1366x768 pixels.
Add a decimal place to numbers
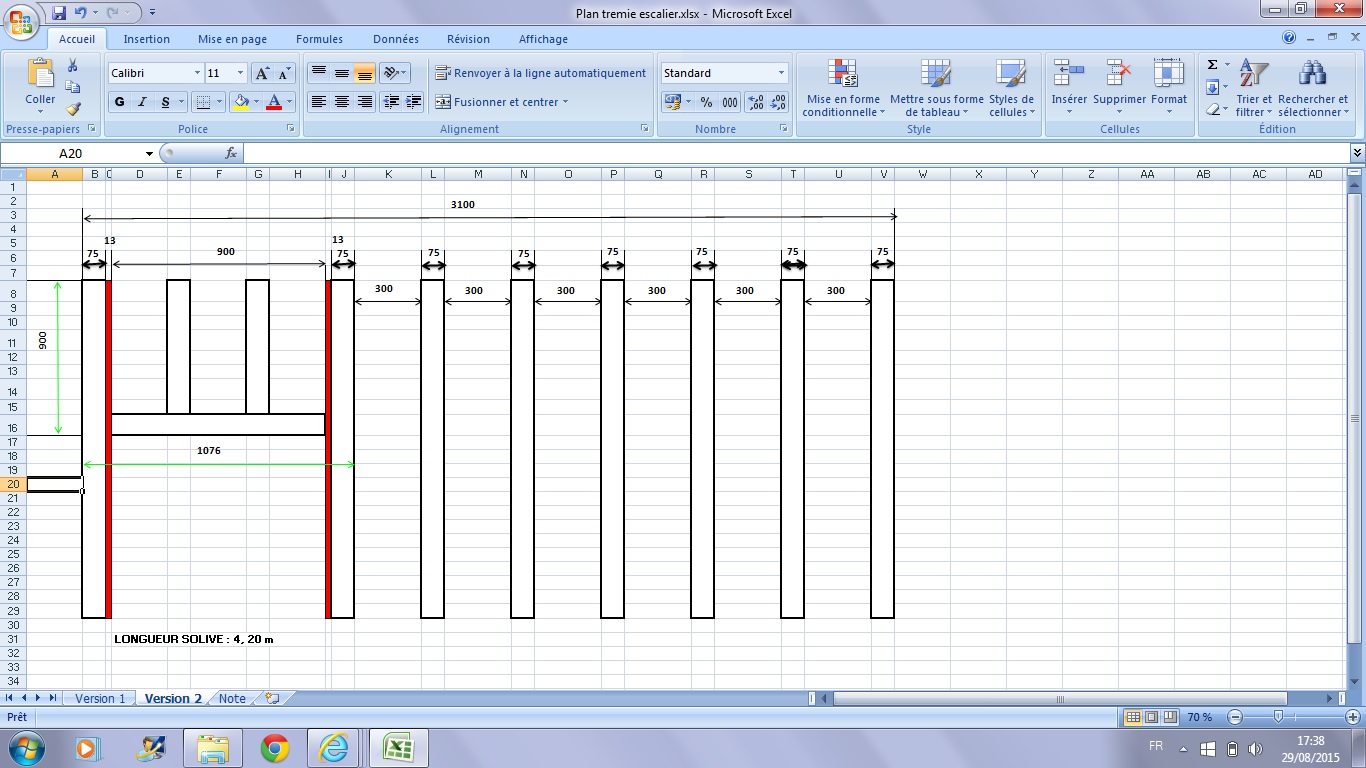tap(755, 102)
